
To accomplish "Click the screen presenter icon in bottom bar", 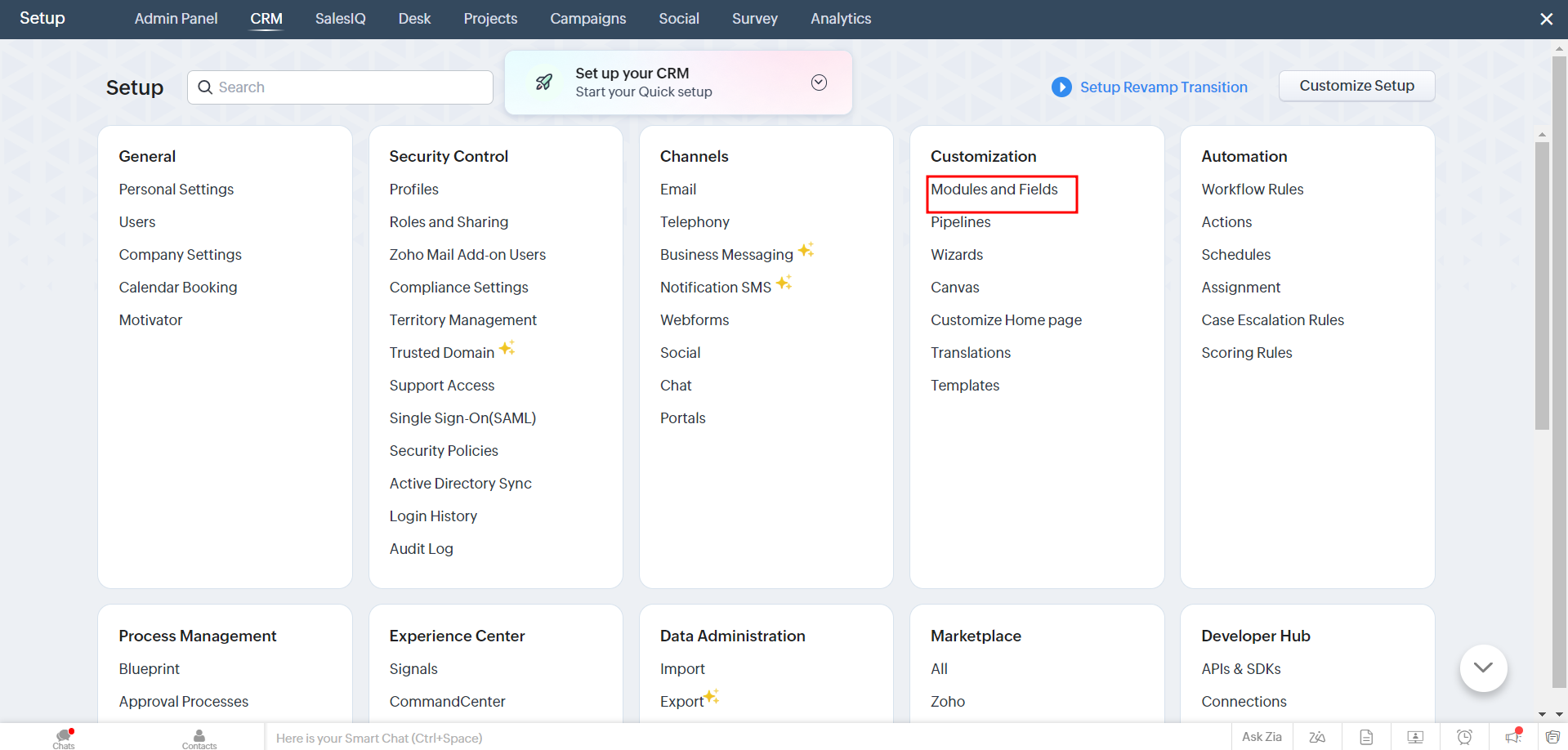I will click(1415, 737).
